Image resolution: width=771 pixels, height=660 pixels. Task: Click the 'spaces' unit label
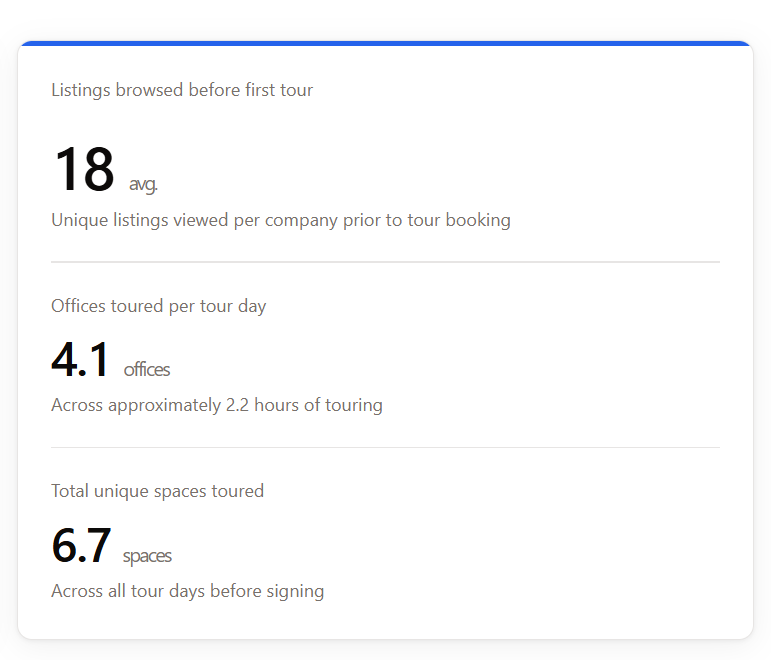click(147, 556)
